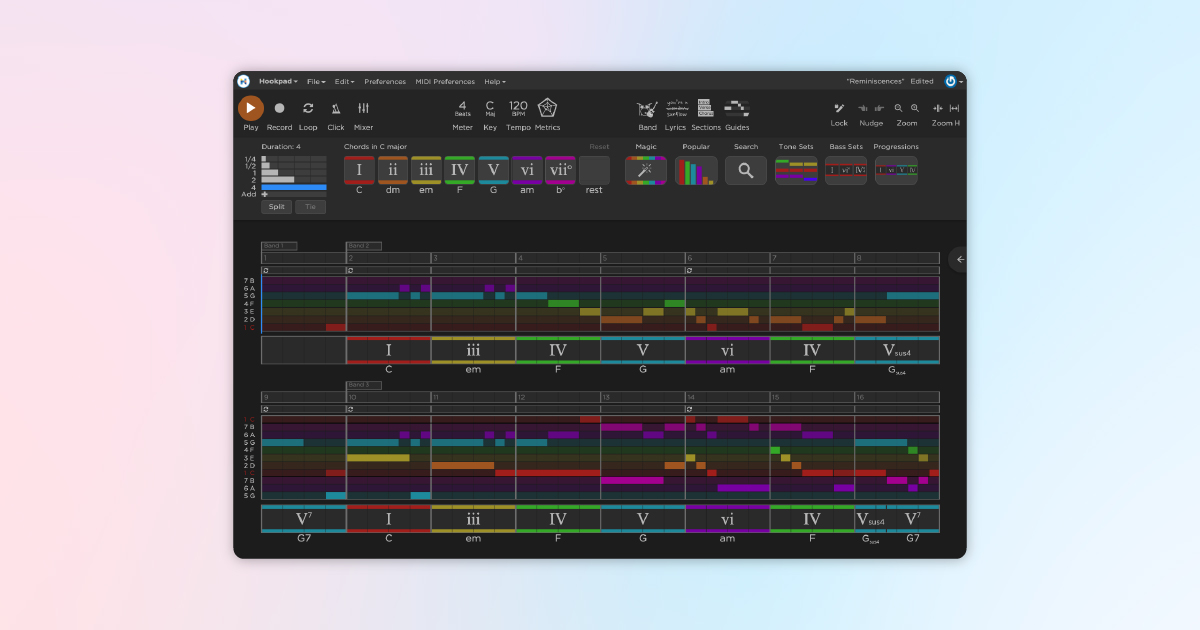Select the Band 1 marker
The image size is (1200, 630).
(x=279, y=246)
